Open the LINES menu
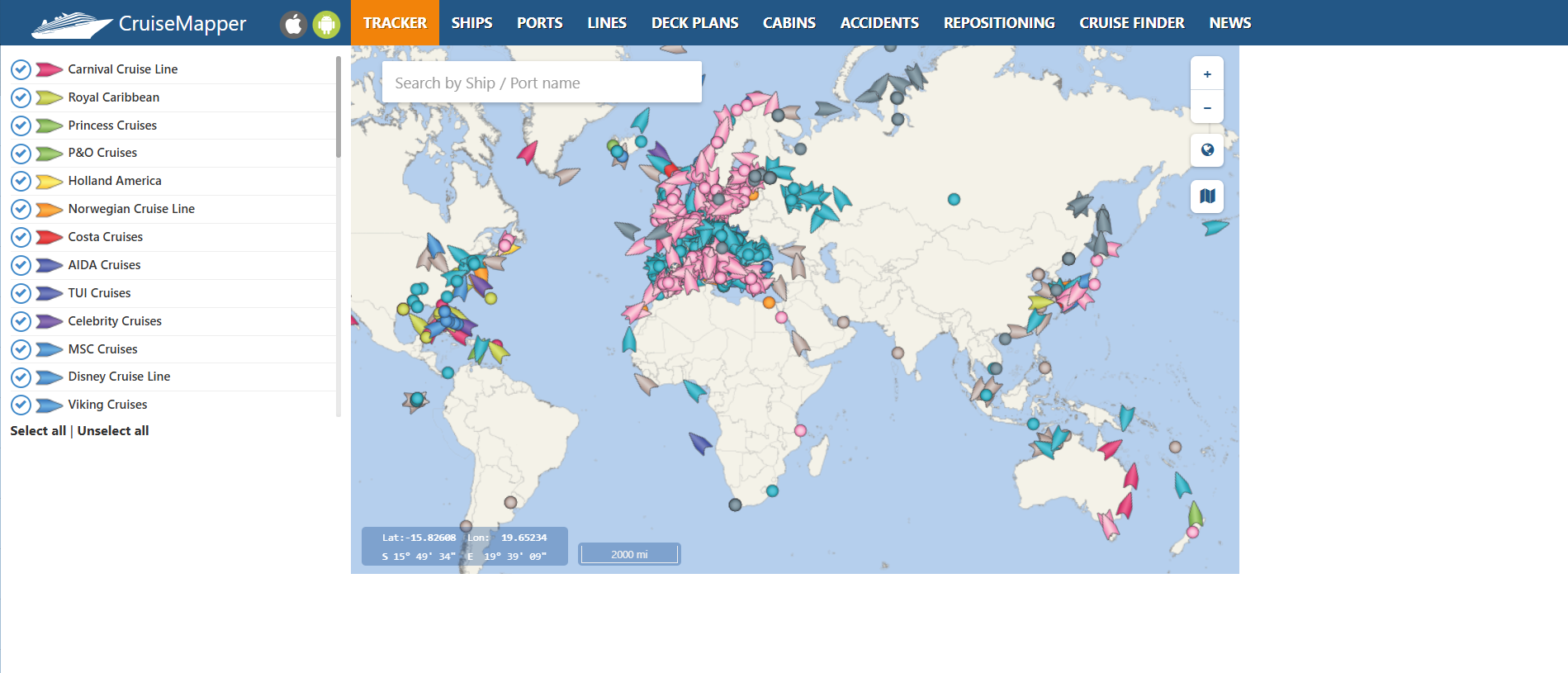This screenshot has width=1568, height=673. point(607,23)
